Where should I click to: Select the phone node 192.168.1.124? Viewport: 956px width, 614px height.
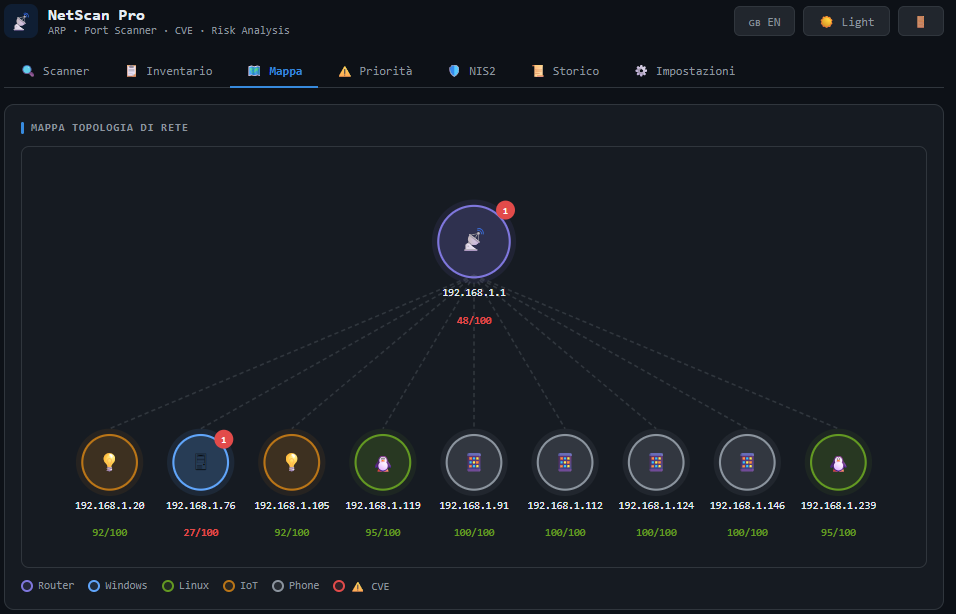pyautogui.click(x=656, y=462)
